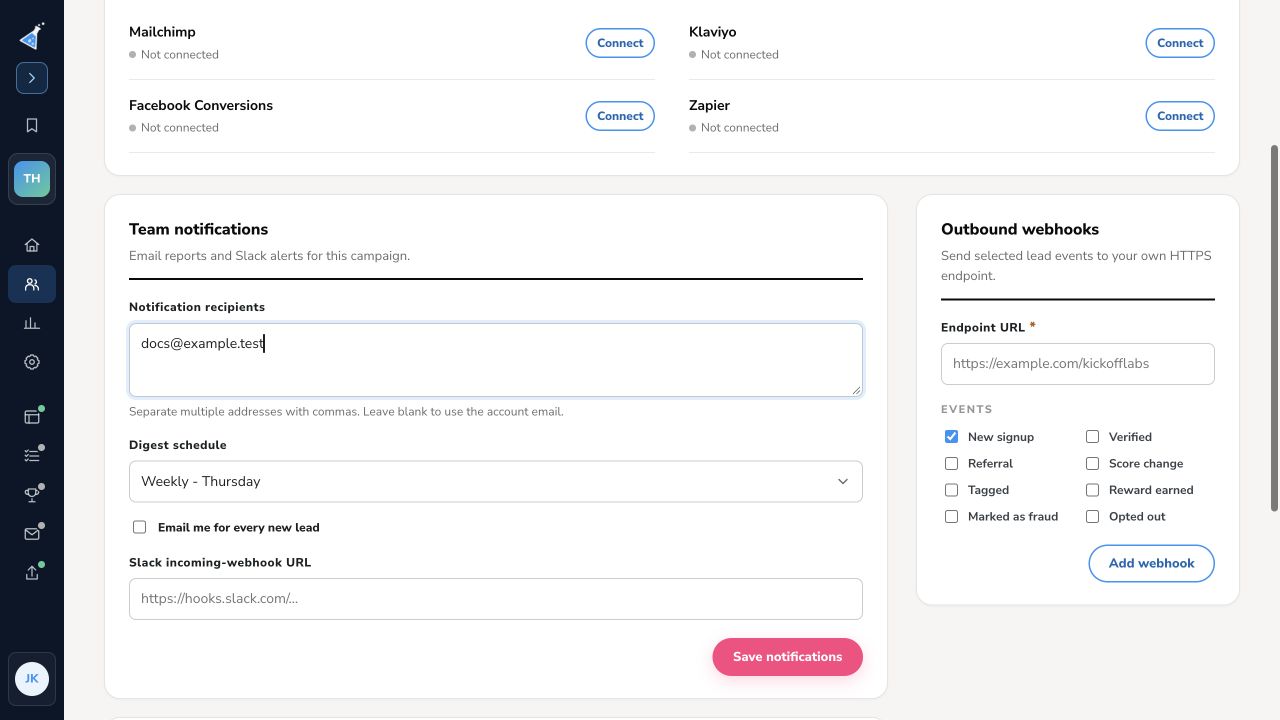Open the bookmark icon in sidebar
1280x720 pixels.
[32, 125]
